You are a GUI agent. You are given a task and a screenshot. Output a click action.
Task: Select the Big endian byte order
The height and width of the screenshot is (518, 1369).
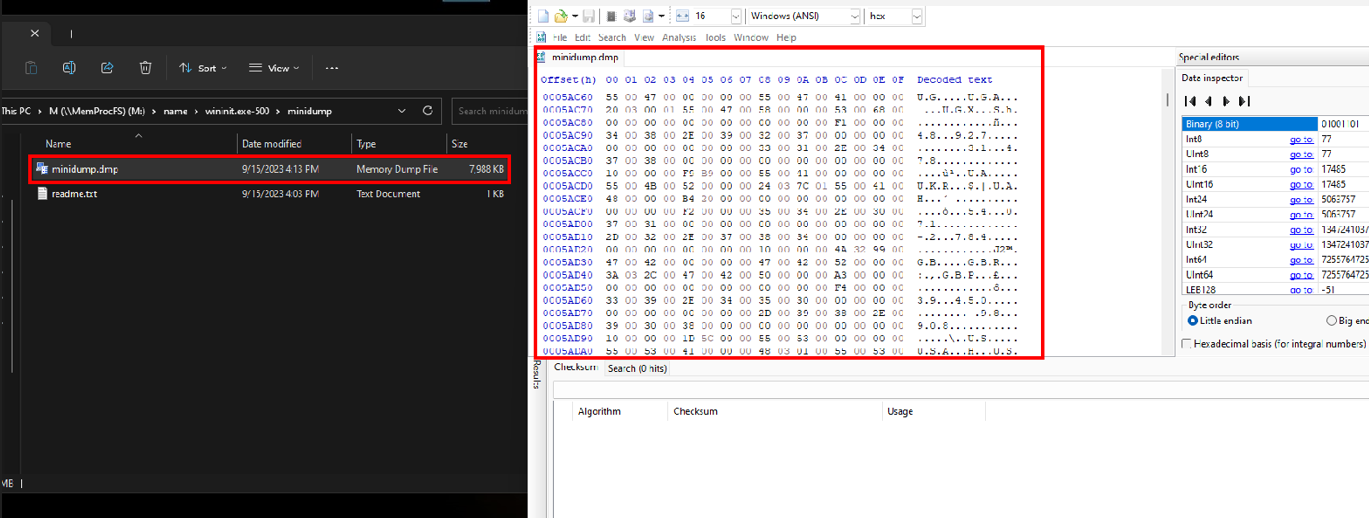tap(1331, 321)
